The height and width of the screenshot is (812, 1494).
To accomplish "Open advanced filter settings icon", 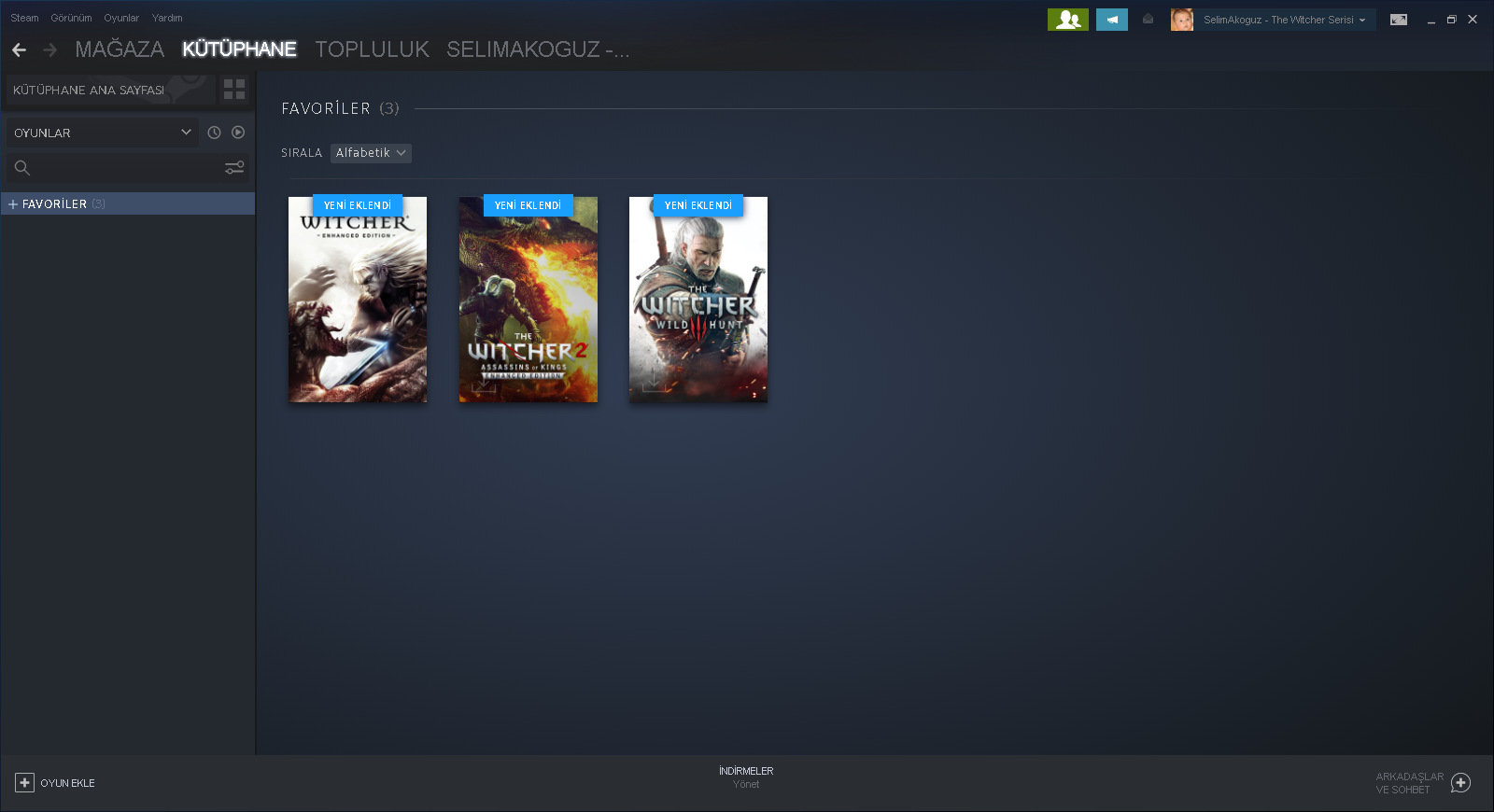I will [234, 168].
